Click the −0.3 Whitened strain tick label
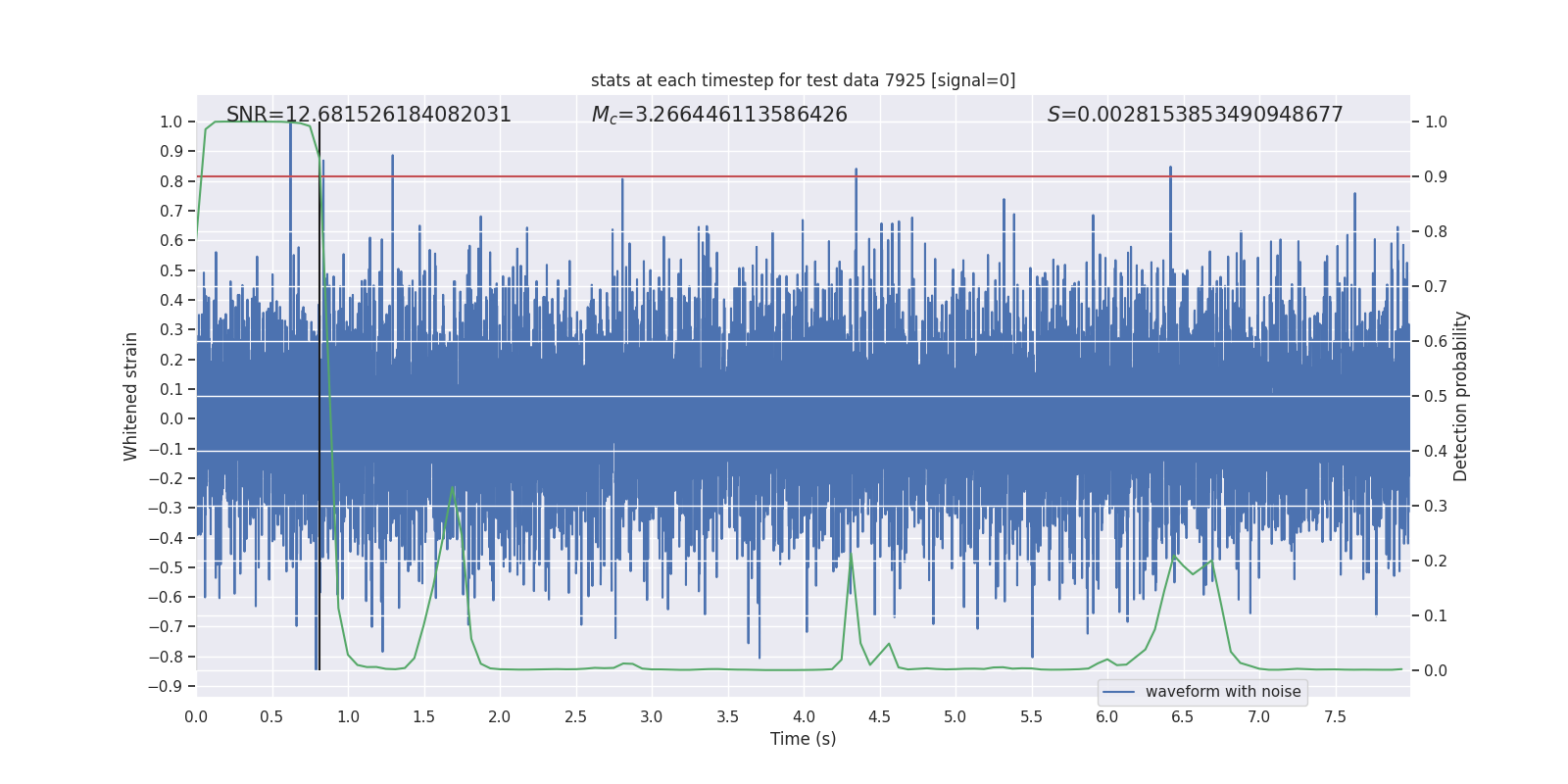1568x784 pixels. (x=165, y=508)
